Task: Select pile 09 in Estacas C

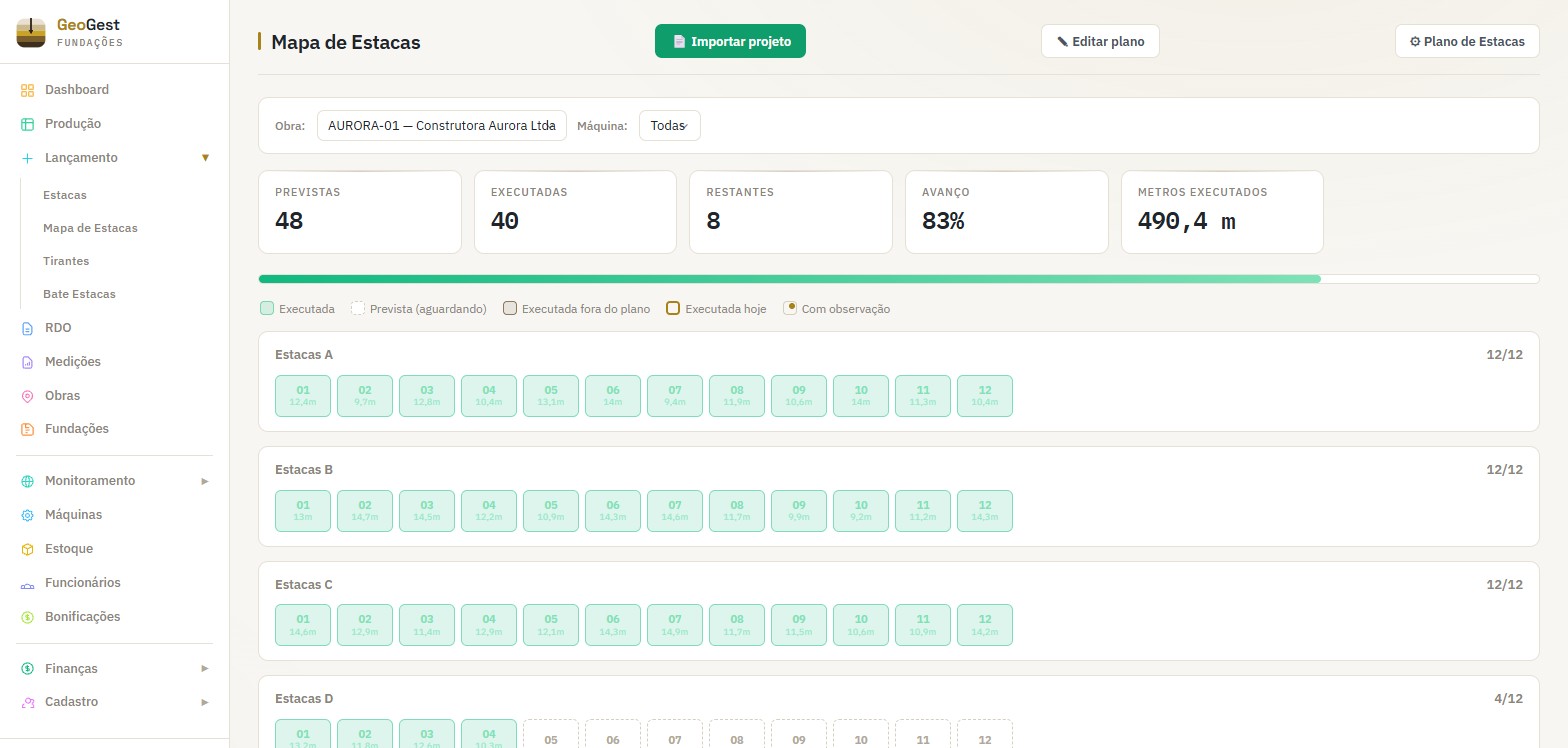Action: click(x=799, y=625)
